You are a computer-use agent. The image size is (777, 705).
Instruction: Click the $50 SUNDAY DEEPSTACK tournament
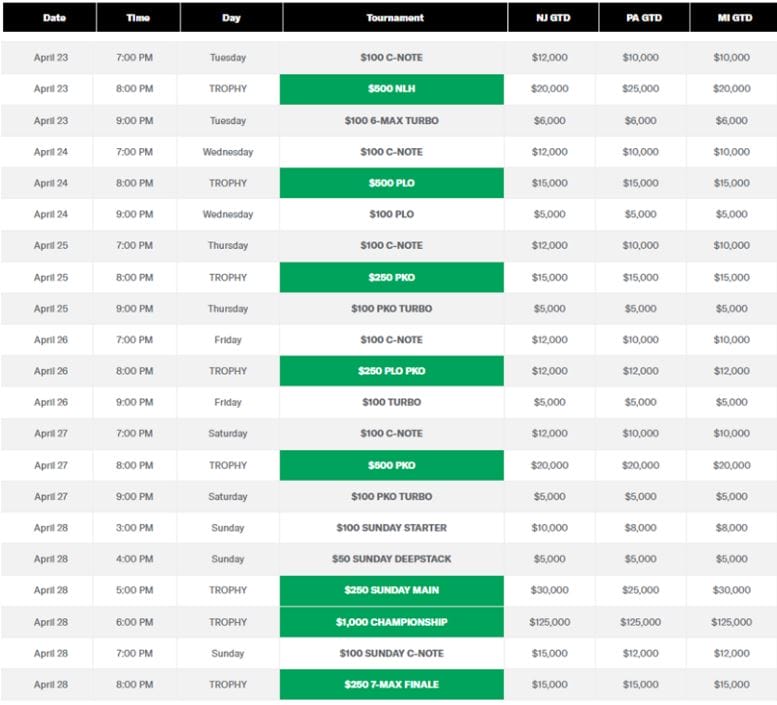click(x=391, y=559)
